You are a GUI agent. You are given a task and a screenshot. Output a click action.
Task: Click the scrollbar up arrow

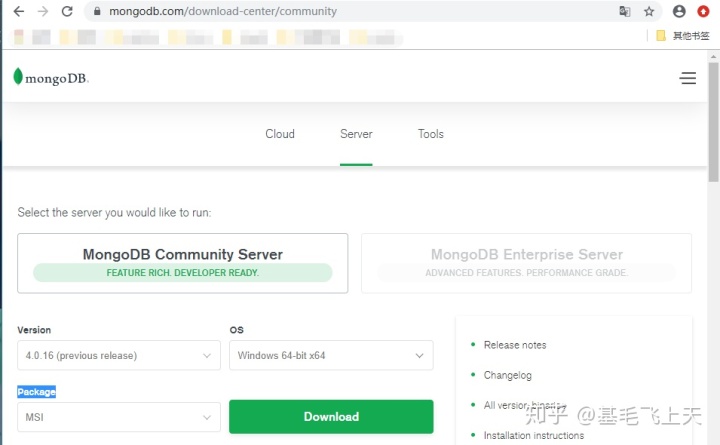point(713,56)
